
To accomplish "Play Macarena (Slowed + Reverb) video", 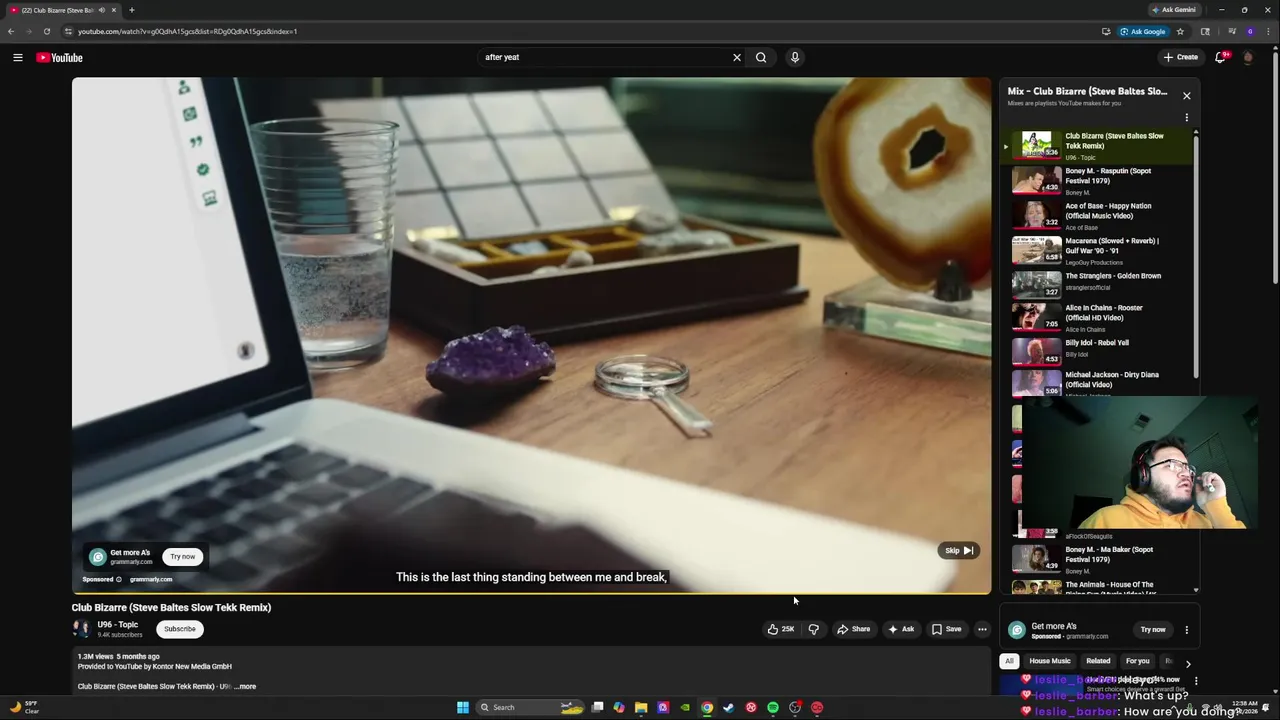I will (x=1096, y=251).
